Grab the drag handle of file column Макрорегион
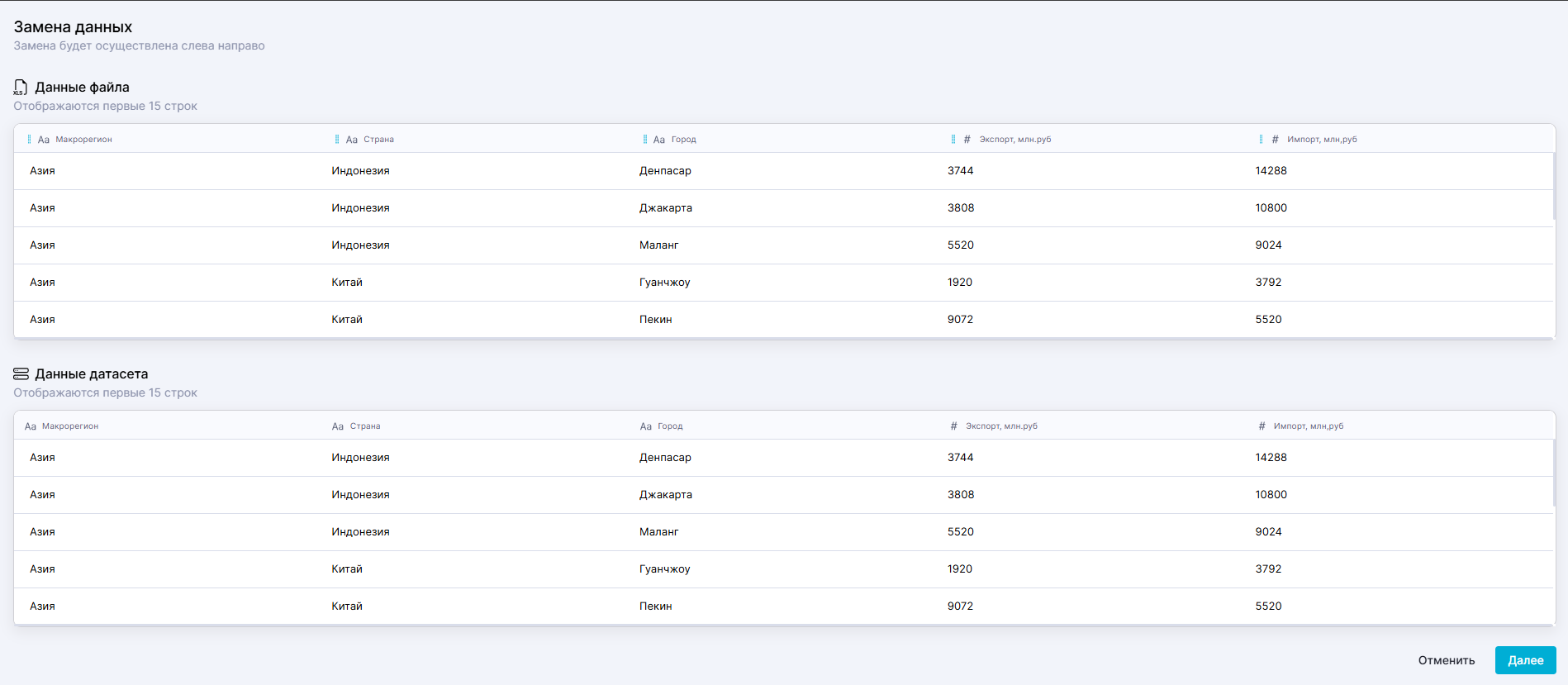Screen dimensions: 1568x685 coord(29,140)
